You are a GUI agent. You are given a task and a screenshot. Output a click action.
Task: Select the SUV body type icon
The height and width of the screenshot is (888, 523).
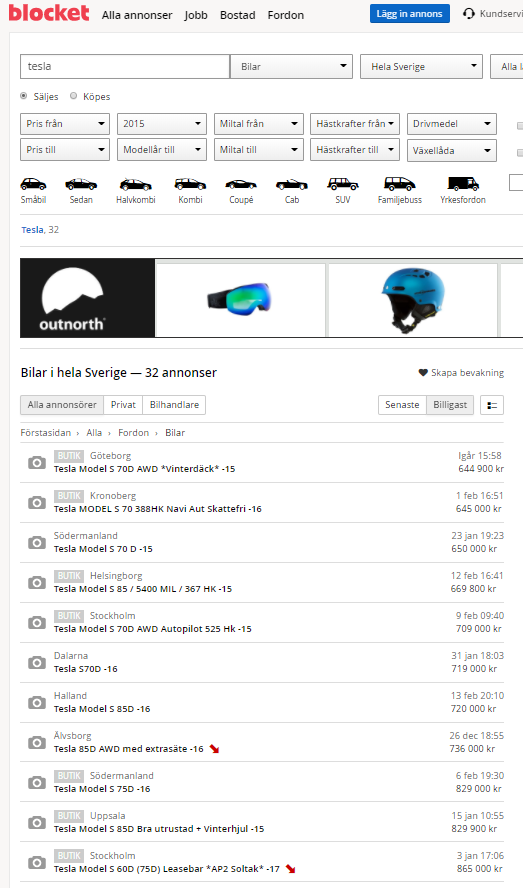343,183
